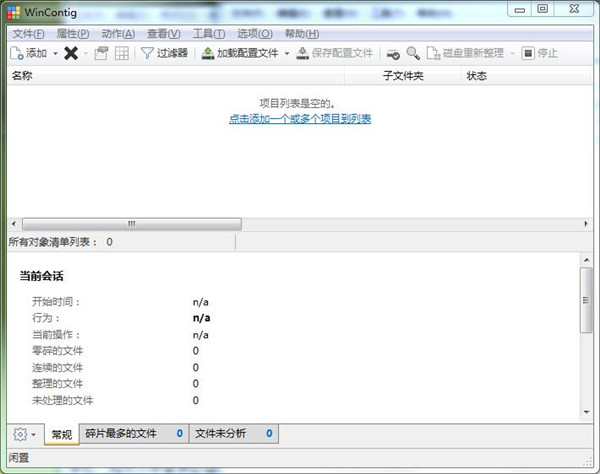Screen dimensions: 600x474
Task: Click the disk check icon
Action: click(x=393, y=54)
